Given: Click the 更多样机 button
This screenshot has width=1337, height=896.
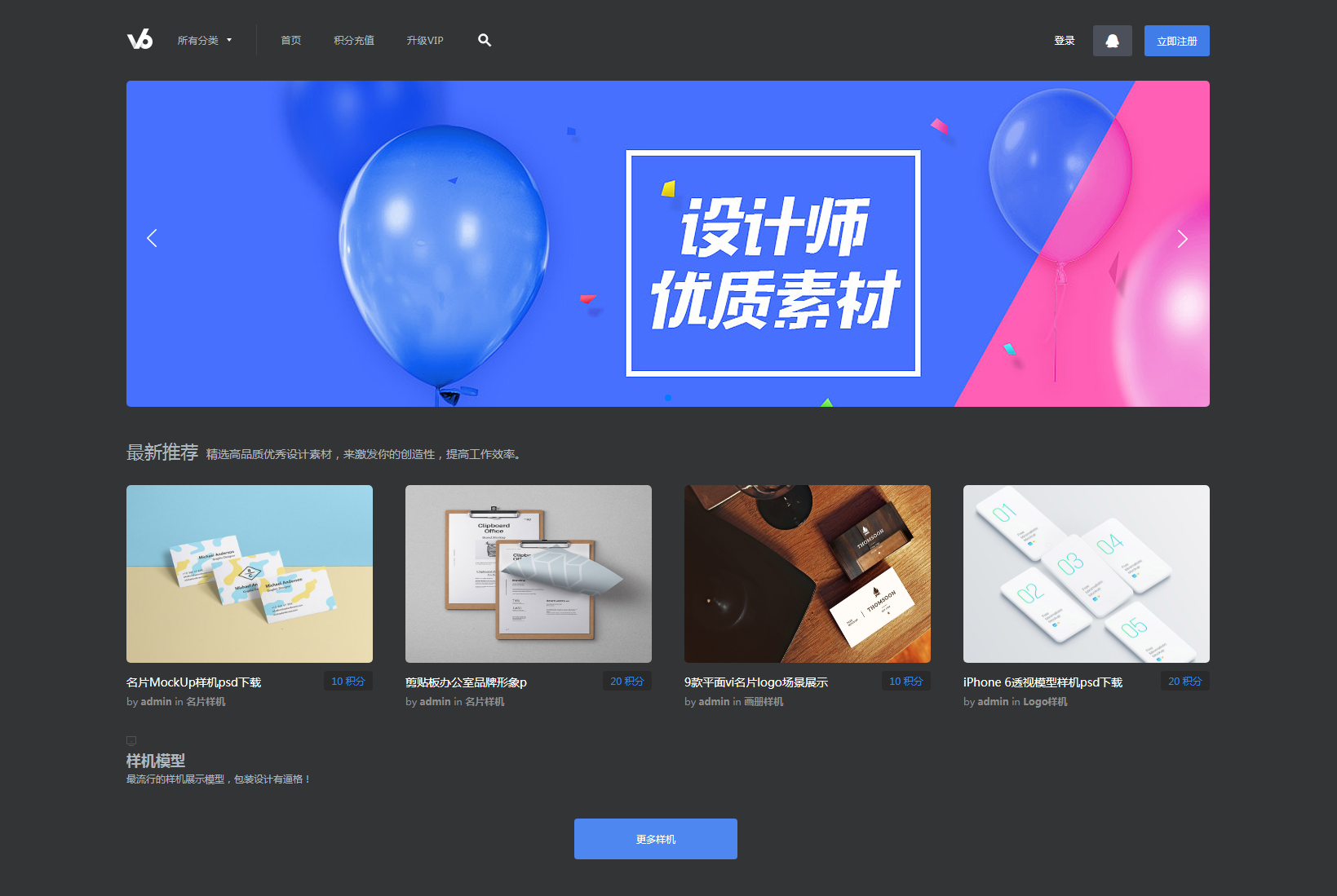Looking at the screenshot, I should (655, 839).
